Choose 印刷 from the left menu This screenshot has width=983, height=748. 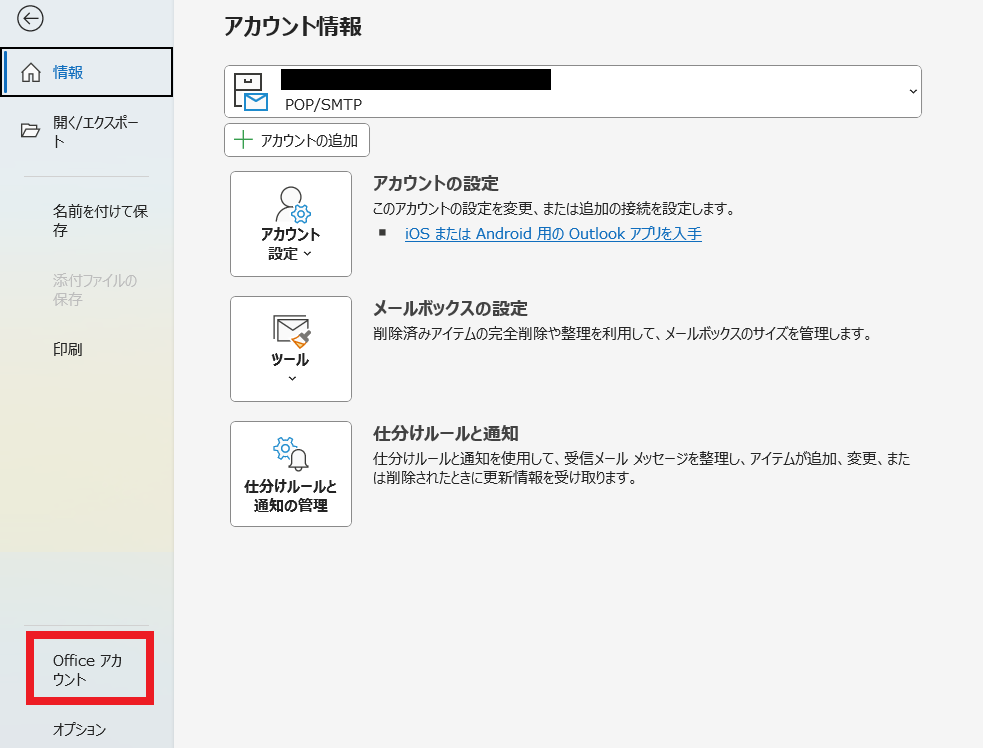tap(67, 349)
